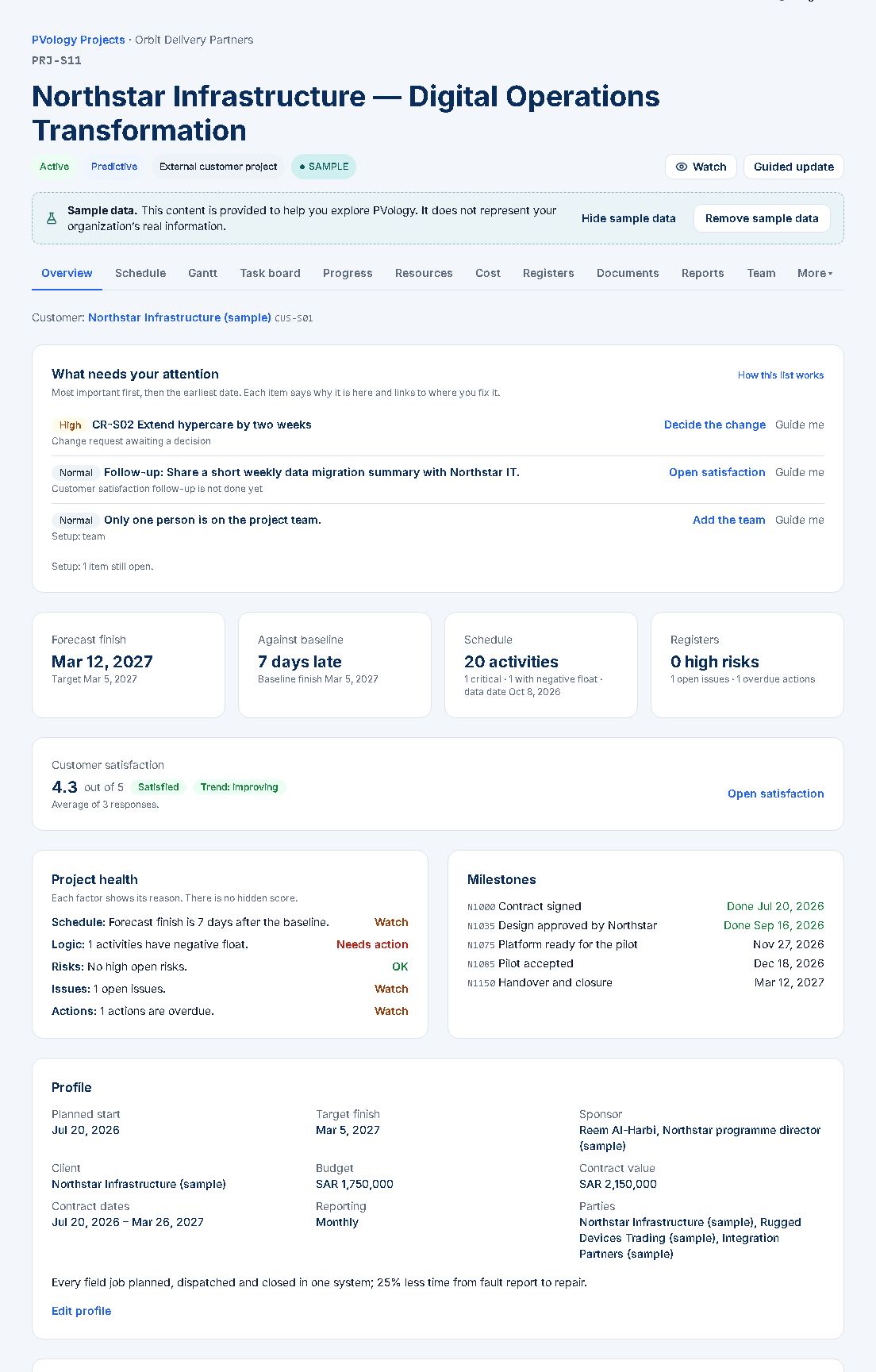Switch to the Registers tab
Screen dimensions: 876x1372
coord(548,273)
